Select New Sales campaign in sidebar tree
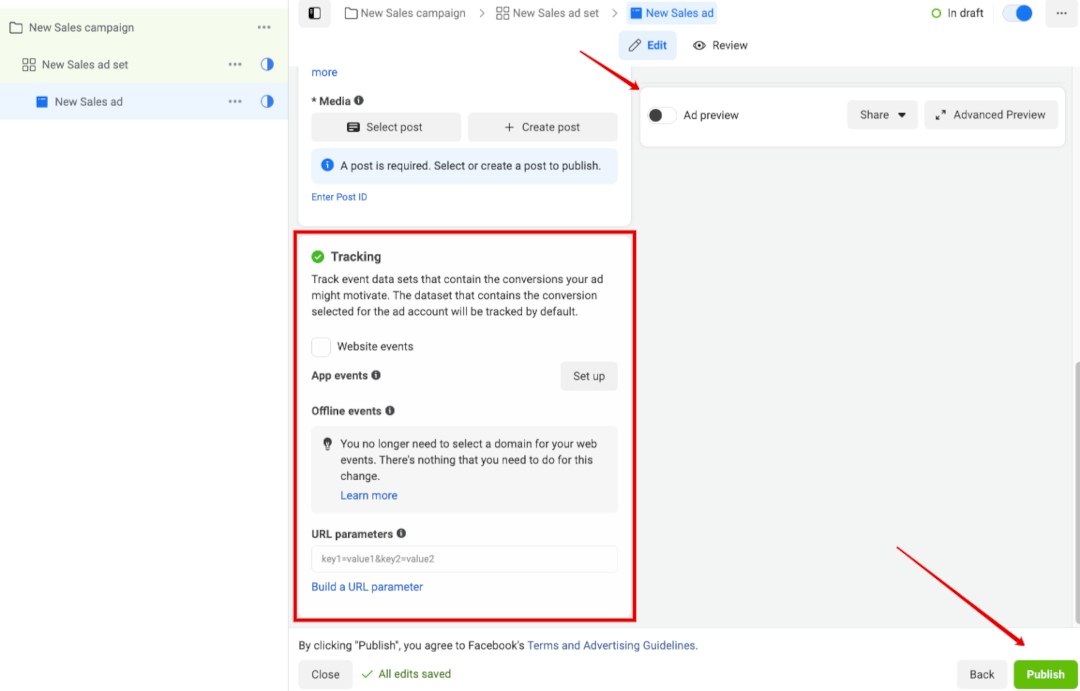 click(x=81, y=28)
